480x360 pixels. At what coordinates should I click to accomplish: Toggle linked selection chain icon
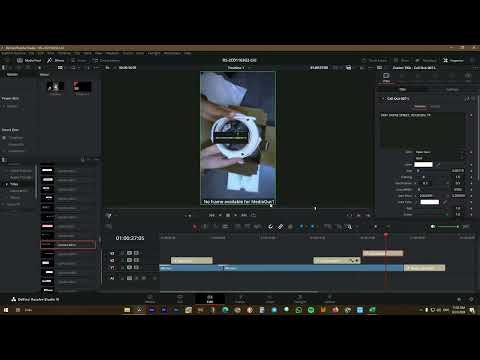click(280, 227)
